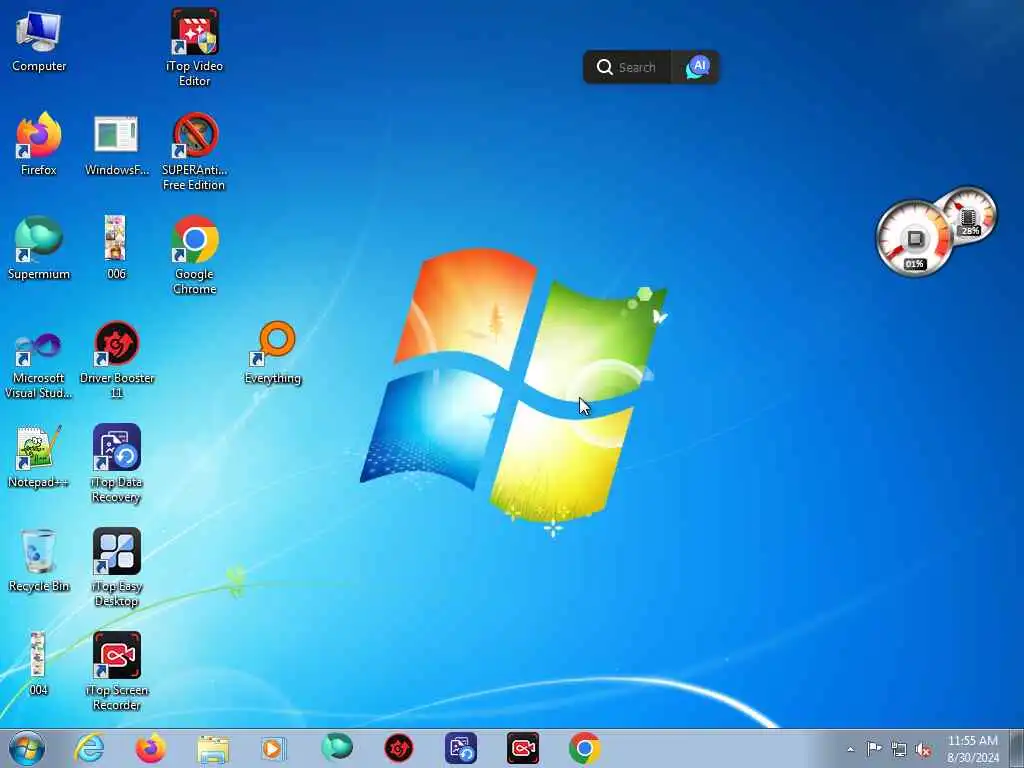Launch Supermium from the taskbar
Viewport: 1024px width, 768px height.
(337, 748)
